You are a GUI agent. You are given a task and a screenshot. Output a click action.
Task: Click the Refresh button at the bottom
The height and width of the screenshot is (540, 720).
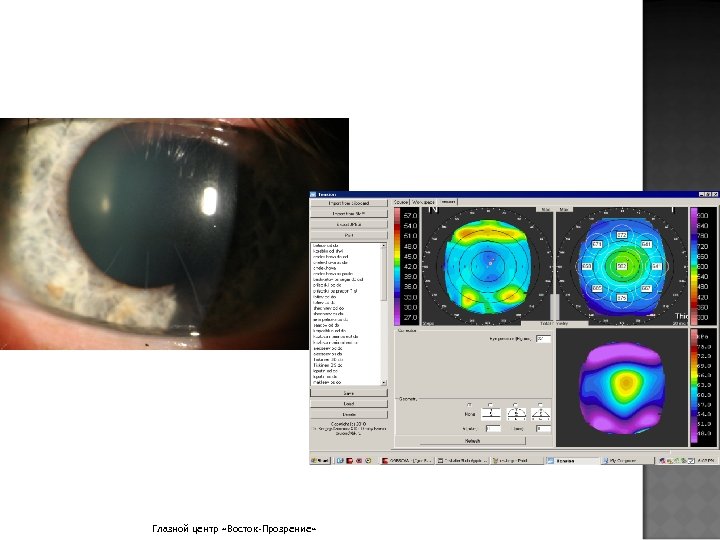pyautogui.click(x=473, y=440)
